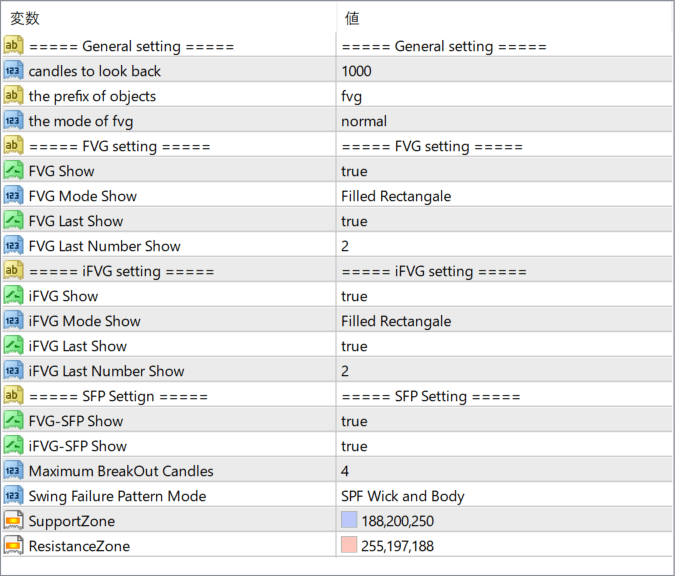Click the 変数 column header
Image resolution: width=675 pixels, height=576 pixels.
pyautogui.click(x=24, y=18)
